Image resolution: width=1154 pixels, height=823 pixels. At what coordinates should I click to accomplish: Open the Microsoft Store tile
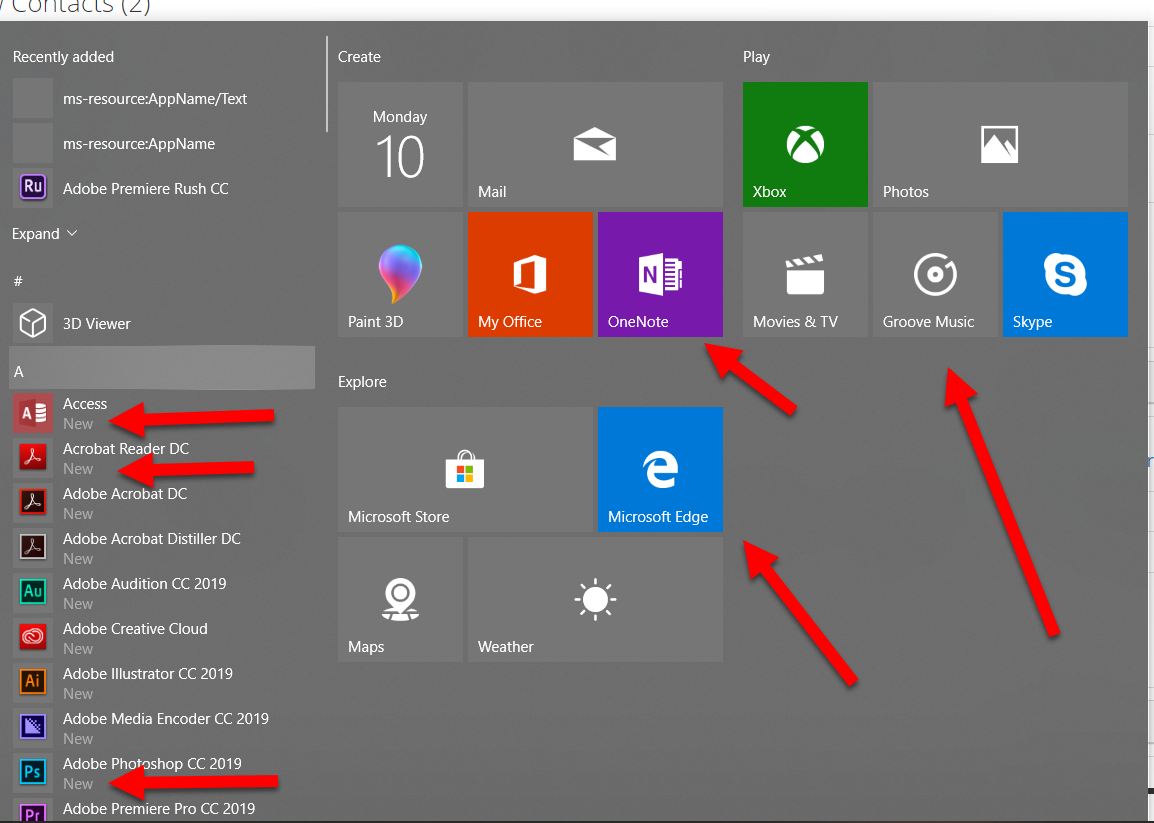(465, 470)
